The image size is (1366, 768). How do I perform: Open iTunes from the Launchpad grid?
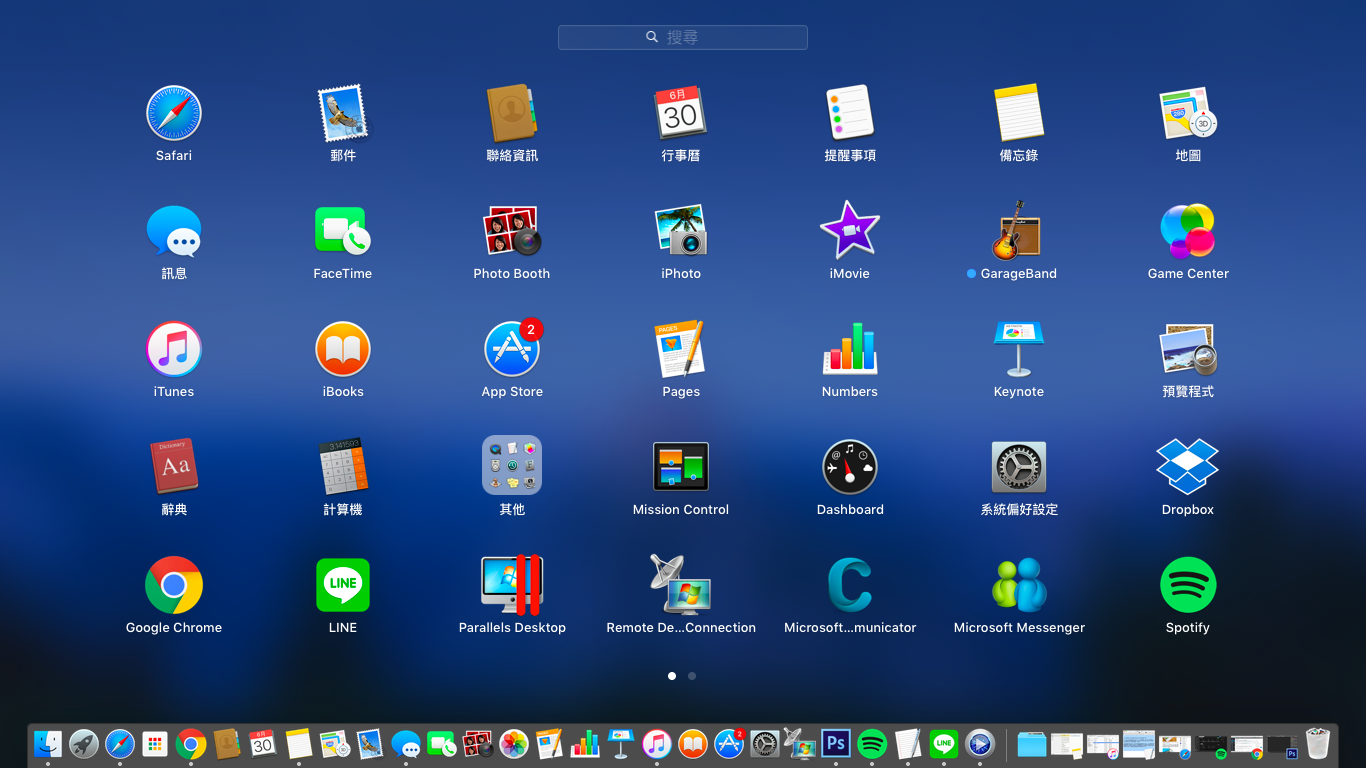pyautogui.click(x=174, y=349)
